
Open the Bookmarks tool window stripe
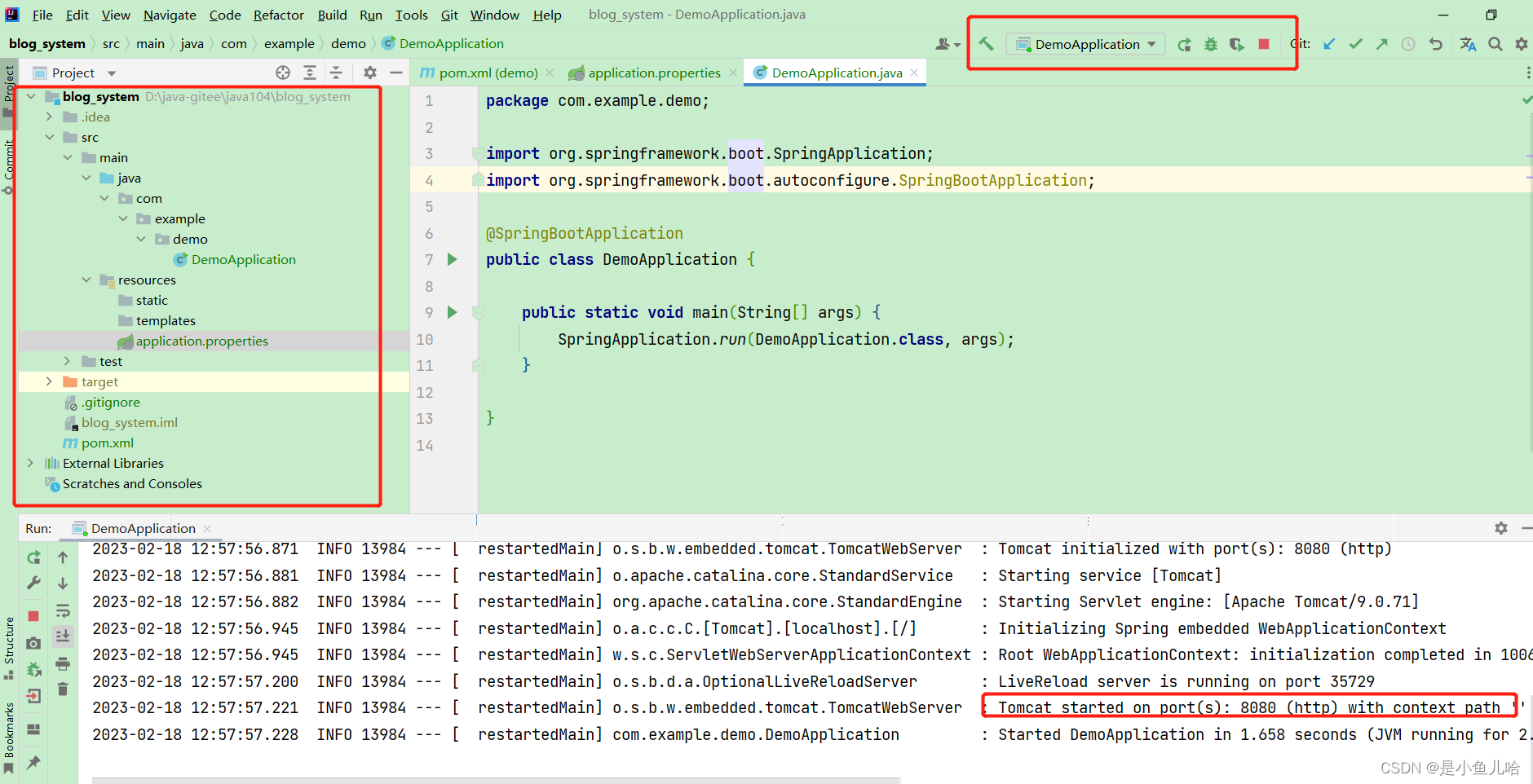click(x=8, y=737)
